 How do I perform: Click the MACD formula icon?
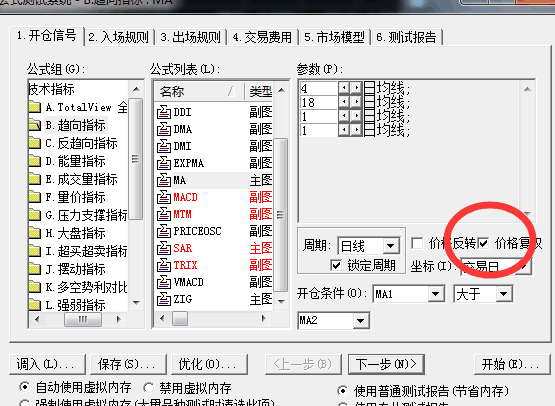[x=164, y=197]
